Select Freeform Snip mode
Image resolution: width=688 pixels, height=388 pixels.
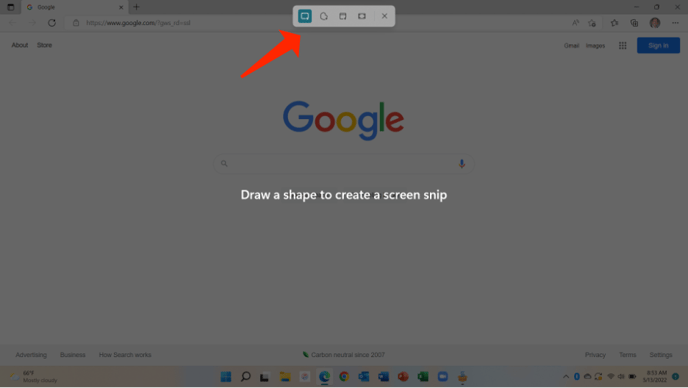click(x=324, y=16)
